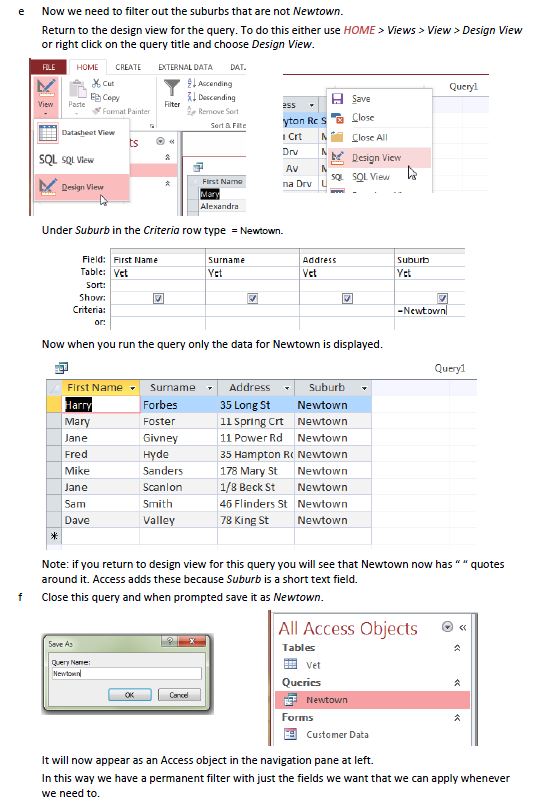Open the Address column dropdown arrow
The width and height of the screenshot is (535, 806).
[x=287, y=388]
